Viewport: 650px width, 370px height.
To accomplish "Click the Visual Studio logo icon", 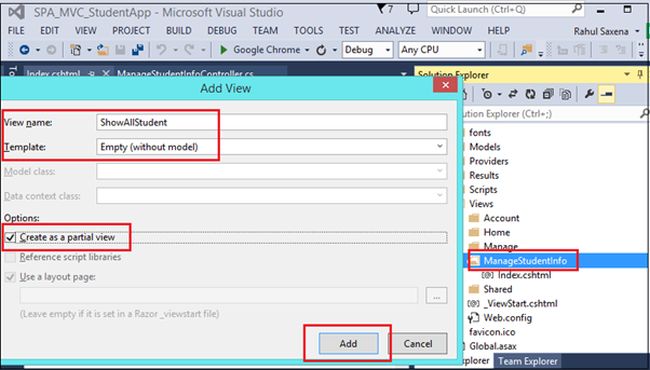I will pos(16,12).
